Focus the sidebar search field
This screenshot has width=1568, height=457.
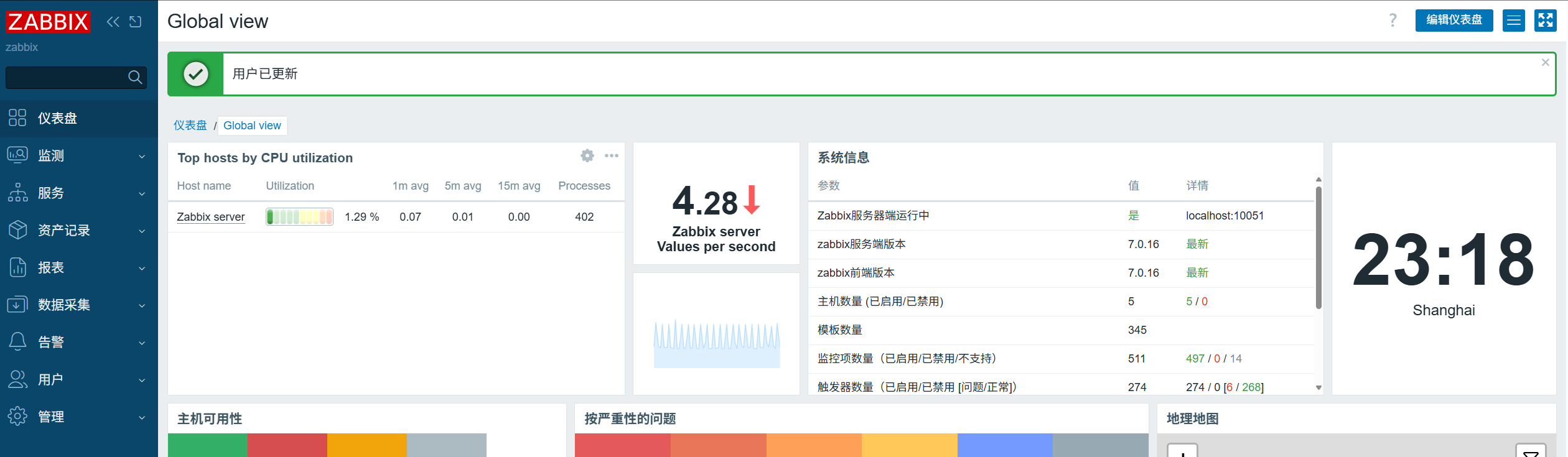76,77
